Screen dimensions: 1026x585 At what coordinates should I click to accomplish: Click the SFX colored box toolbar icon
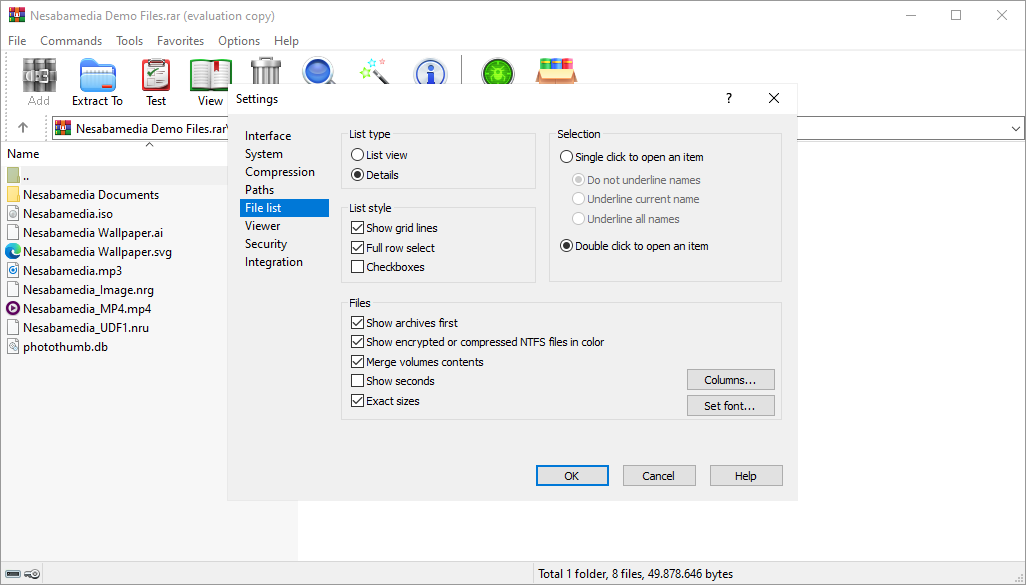click(x=556, y=72)
